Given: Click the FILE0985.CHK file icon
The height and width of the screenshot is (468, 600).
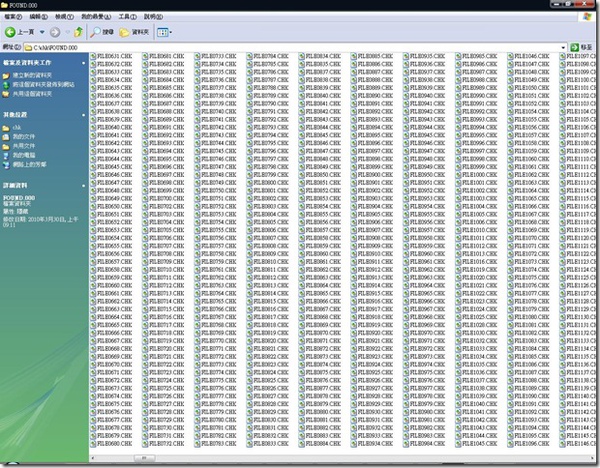Looking at the screenshot, I should [x=458, y=56].
